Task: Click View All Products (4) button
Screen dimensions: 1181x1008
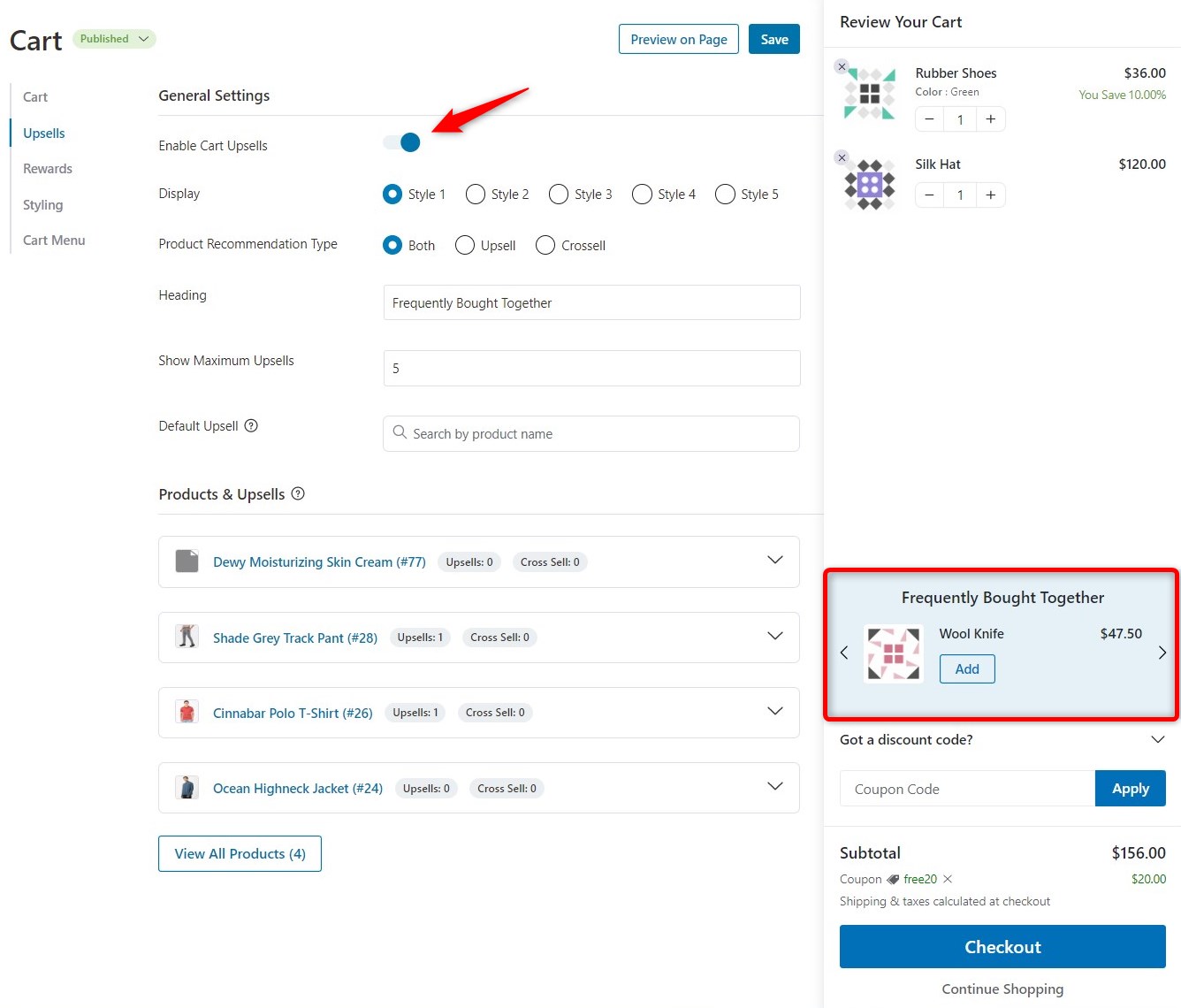Action: click(x=240, y=854)
